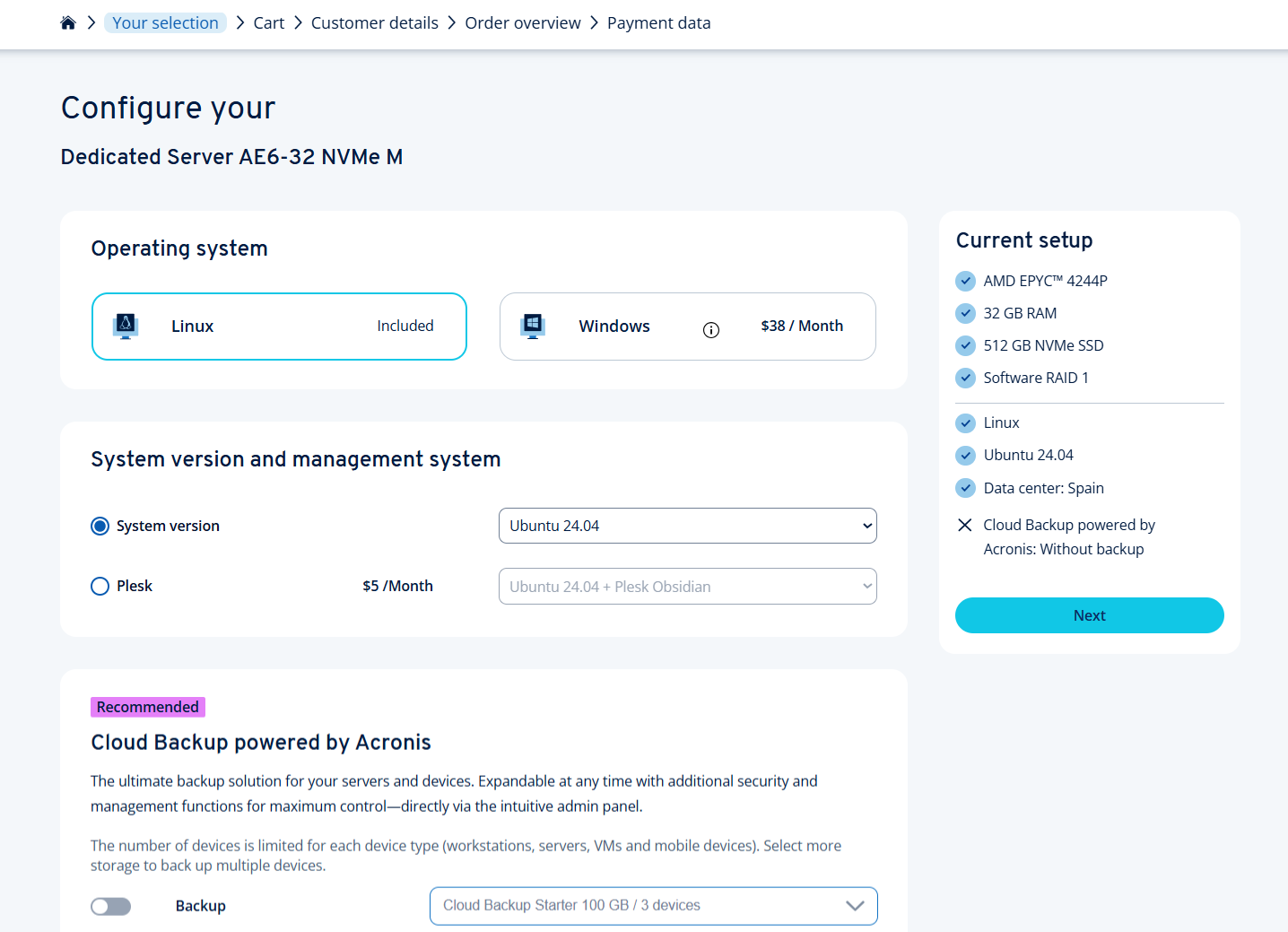This screenshot has height=932, width=1288.
Task: Go to the home page icon
Action: coord(68,22)
